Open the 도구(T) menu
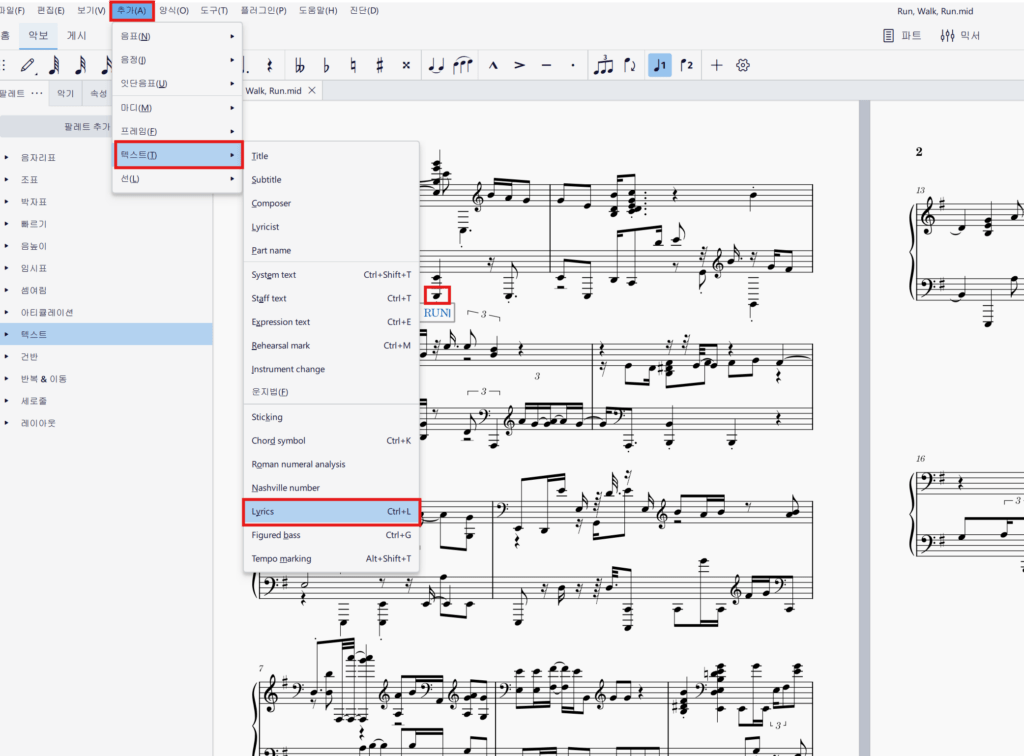The width and height of the screenshot is (1024, 756). coord(214,10)
